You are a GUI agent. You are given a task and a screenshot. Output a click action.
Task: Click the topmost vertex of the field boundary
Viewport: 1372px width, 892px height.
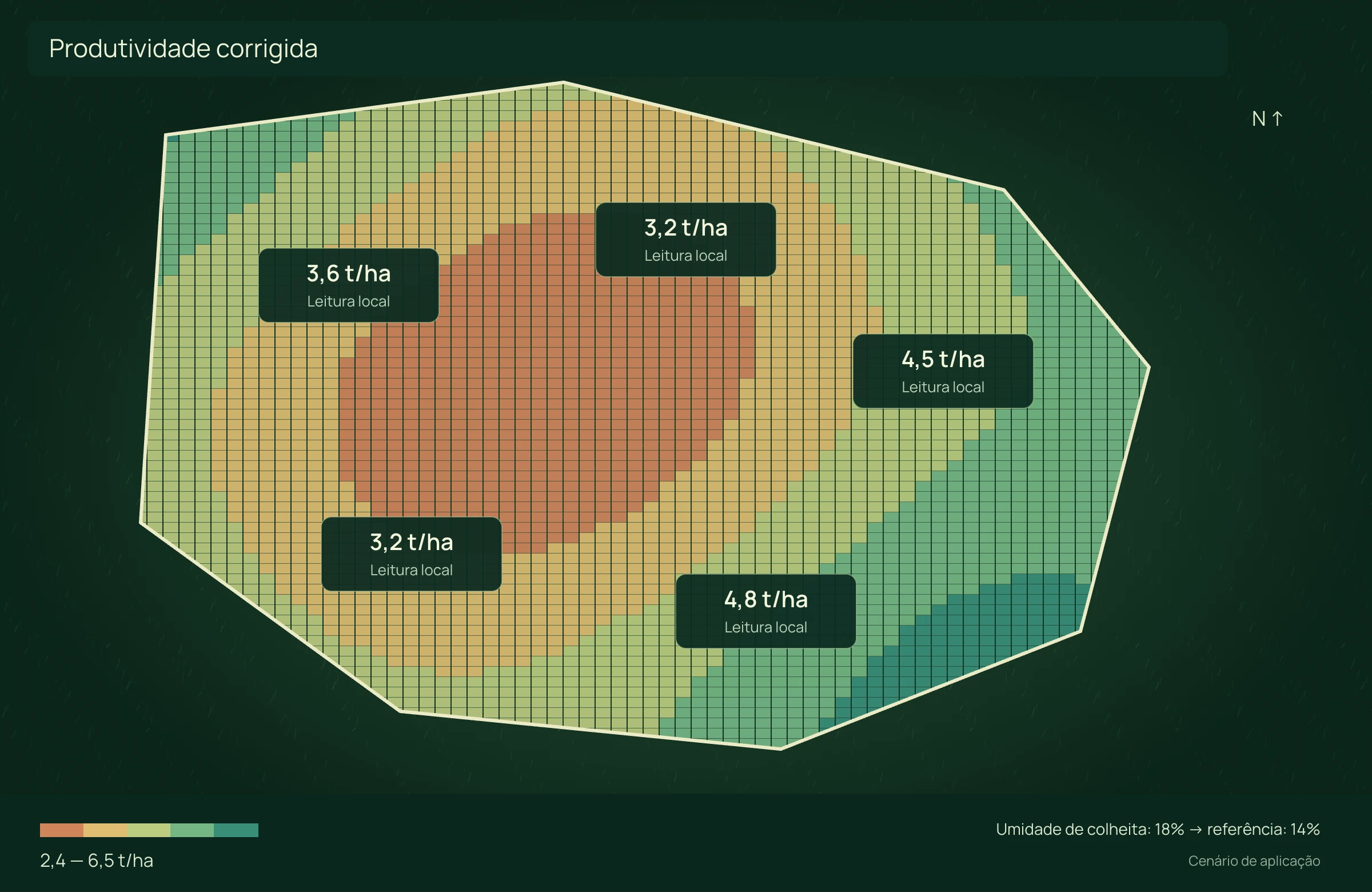coord(563,82)
